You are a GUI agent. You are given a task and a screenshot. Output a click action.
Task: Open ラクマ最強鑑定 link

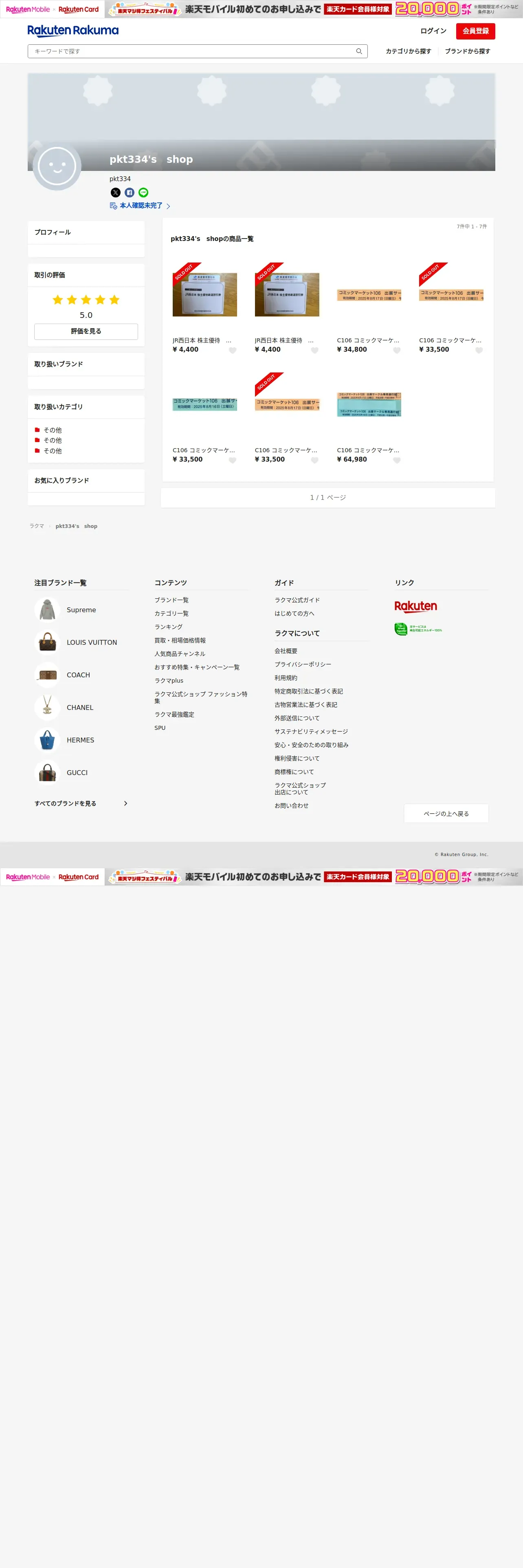(x=174, y=715)
